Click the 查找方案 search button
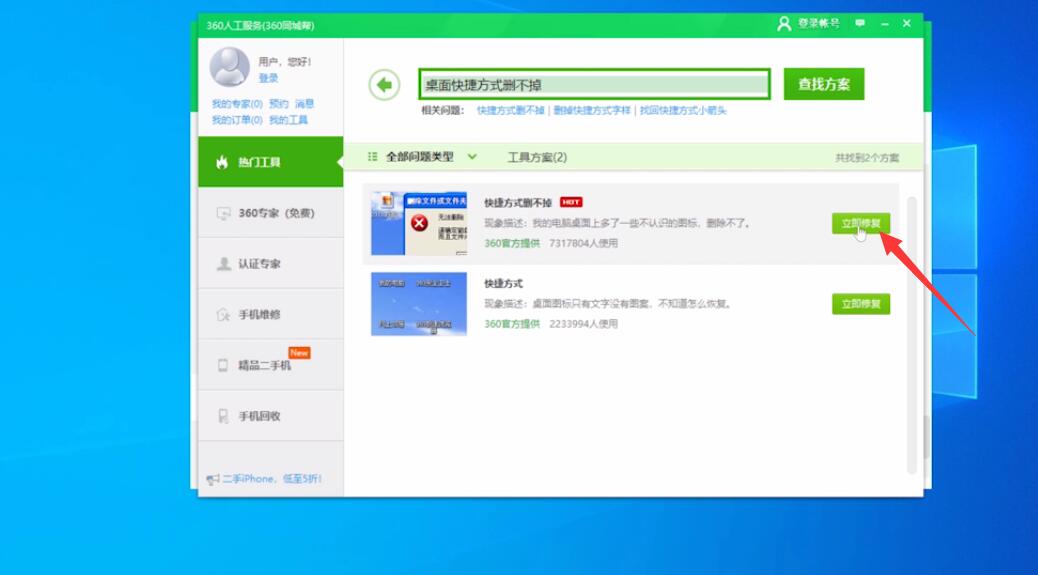Screen dimensions: 1038x575 pyautogui.click(x=823, y=85)
